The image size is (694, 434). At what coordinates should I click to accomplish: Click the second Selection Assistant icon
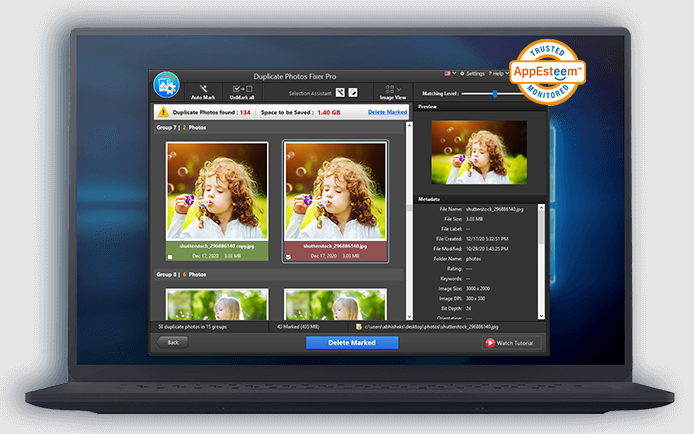click(353, 92)
